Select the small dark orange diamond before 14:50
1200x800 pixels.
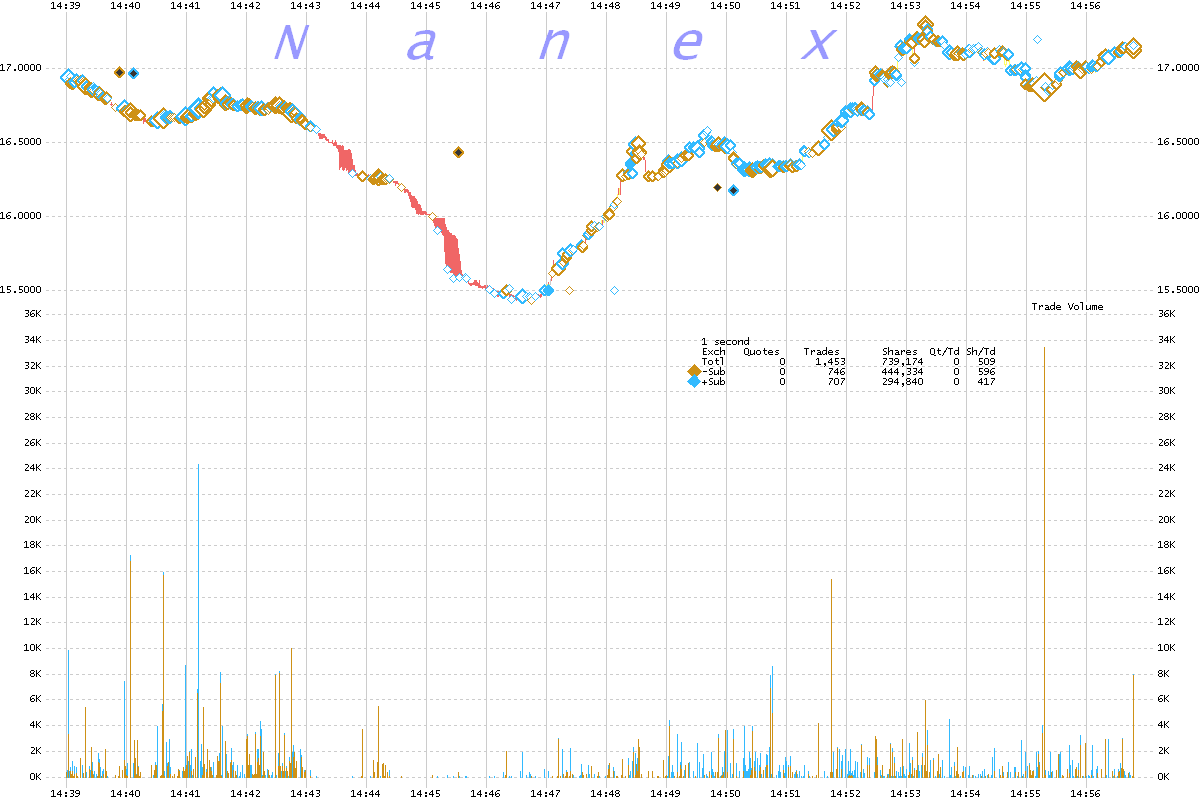click(x=717, y=187)
